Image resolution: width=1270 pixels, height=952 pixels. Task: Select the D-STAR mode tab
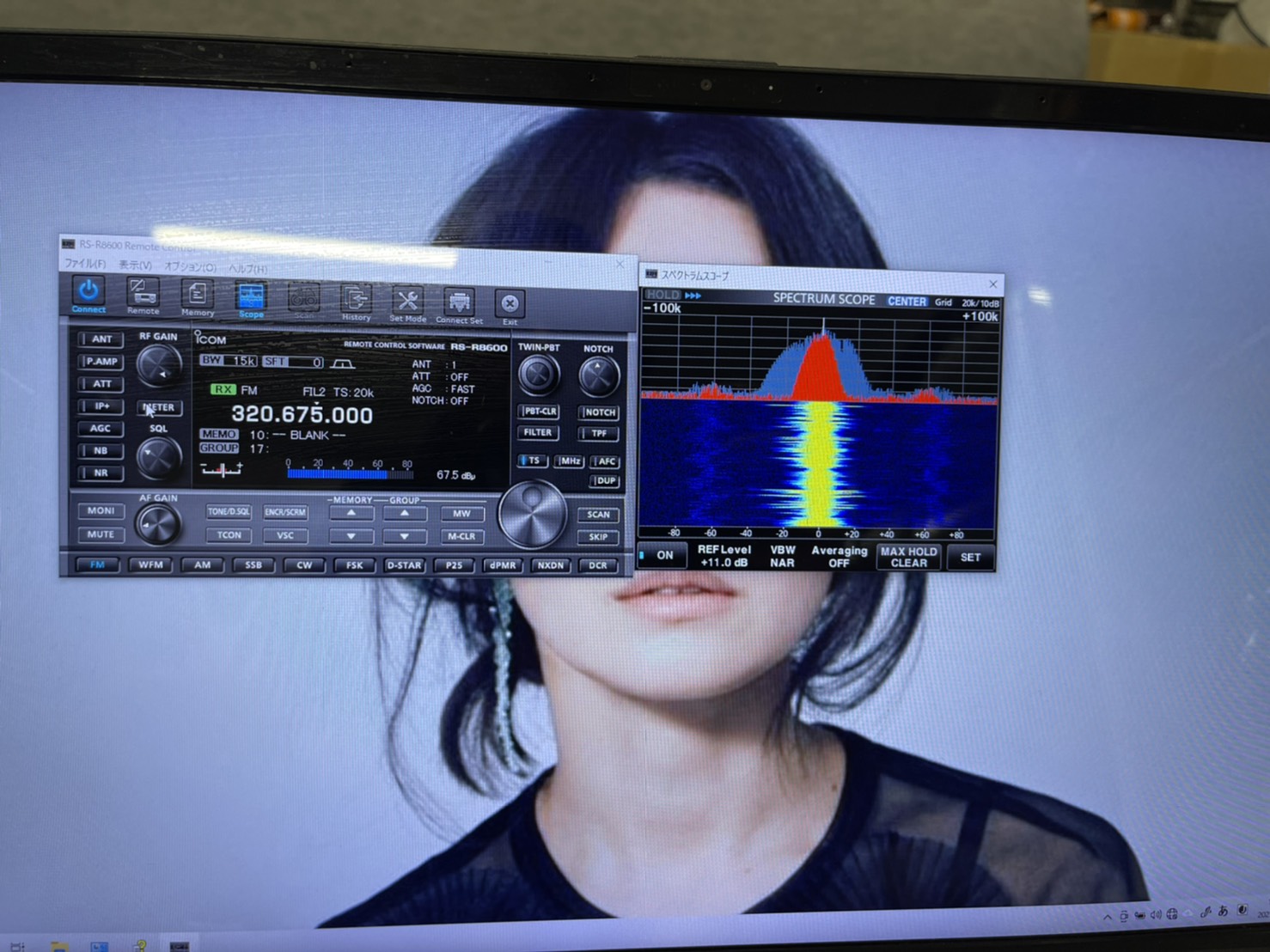click(404, 565)
